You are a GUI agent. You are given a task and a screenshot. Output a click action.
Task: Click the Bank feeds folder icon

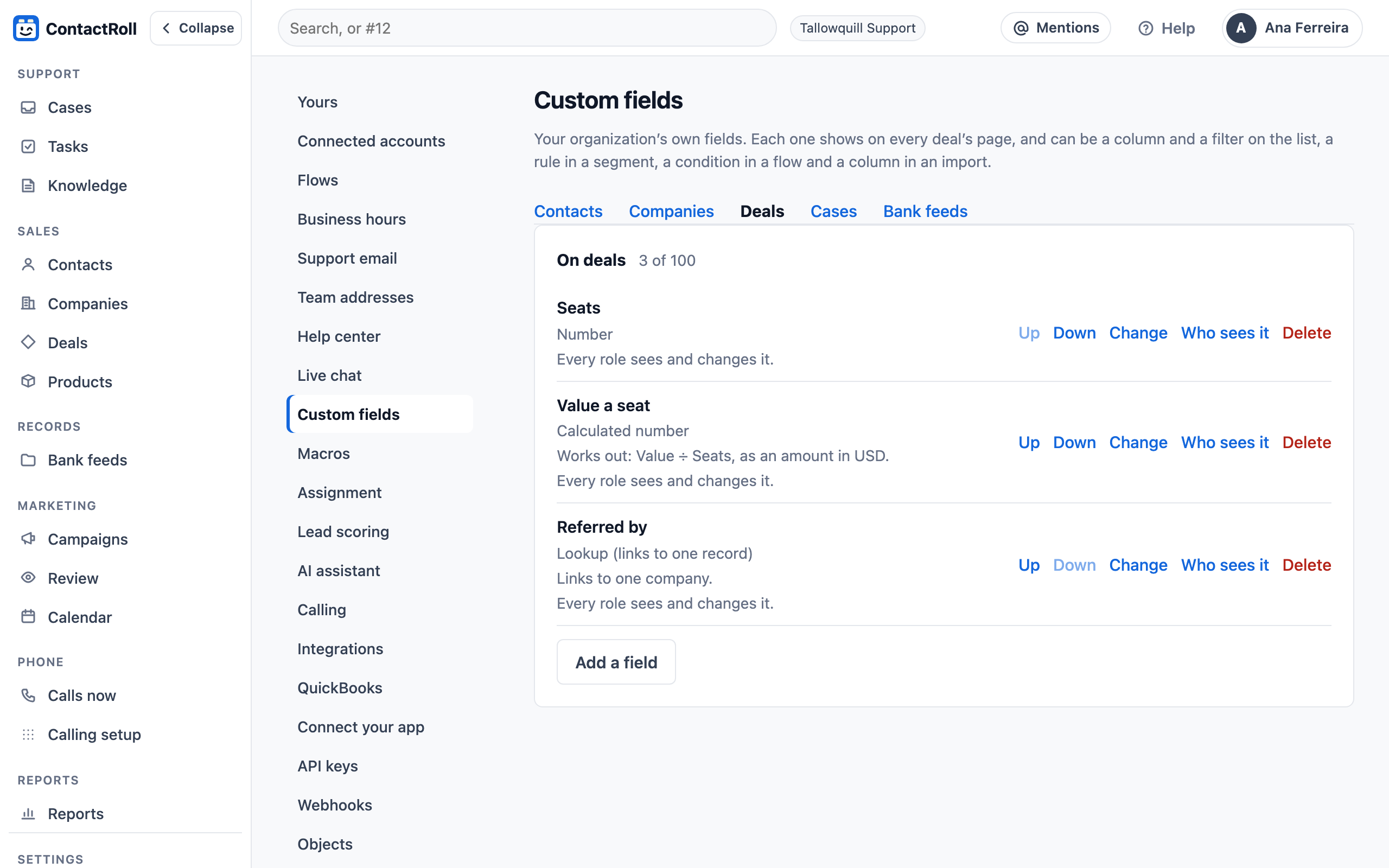coord(28,460)
